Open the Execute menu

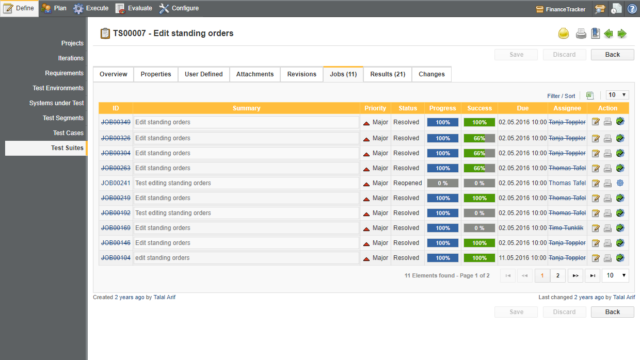(x=91, y=8)
